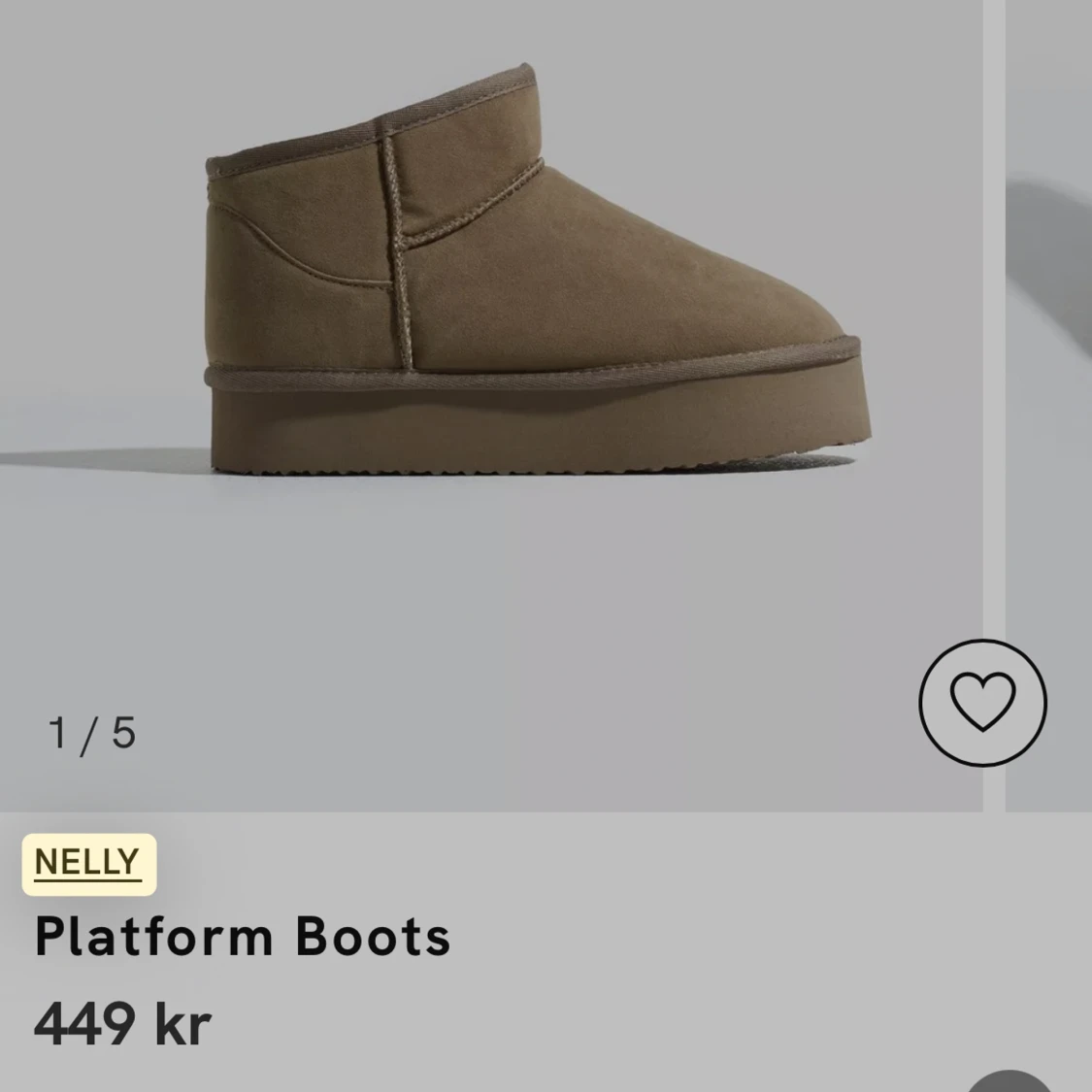Select the Platform Boots product title
The image size is (1092, 1092).
click(x=243, y=937)
